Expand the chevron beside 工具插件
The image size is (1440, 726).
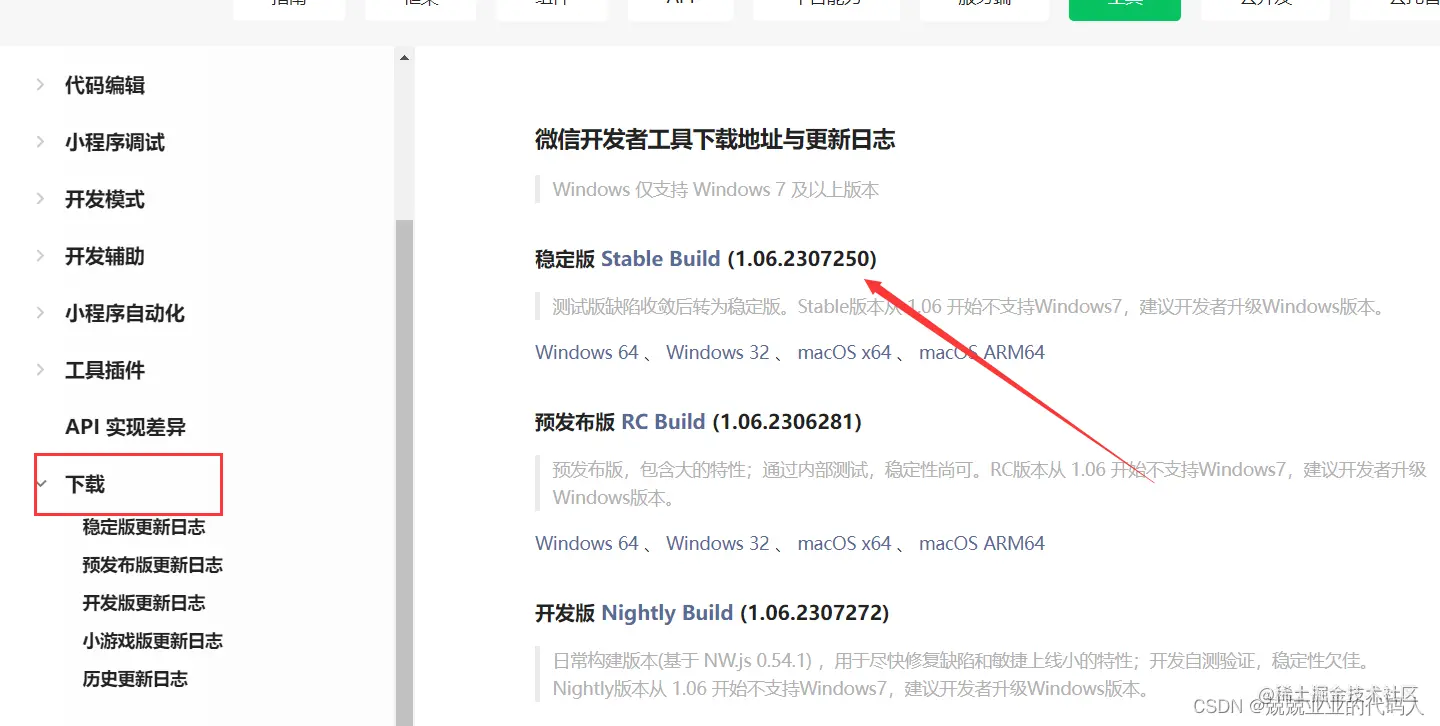coord(40,370)
